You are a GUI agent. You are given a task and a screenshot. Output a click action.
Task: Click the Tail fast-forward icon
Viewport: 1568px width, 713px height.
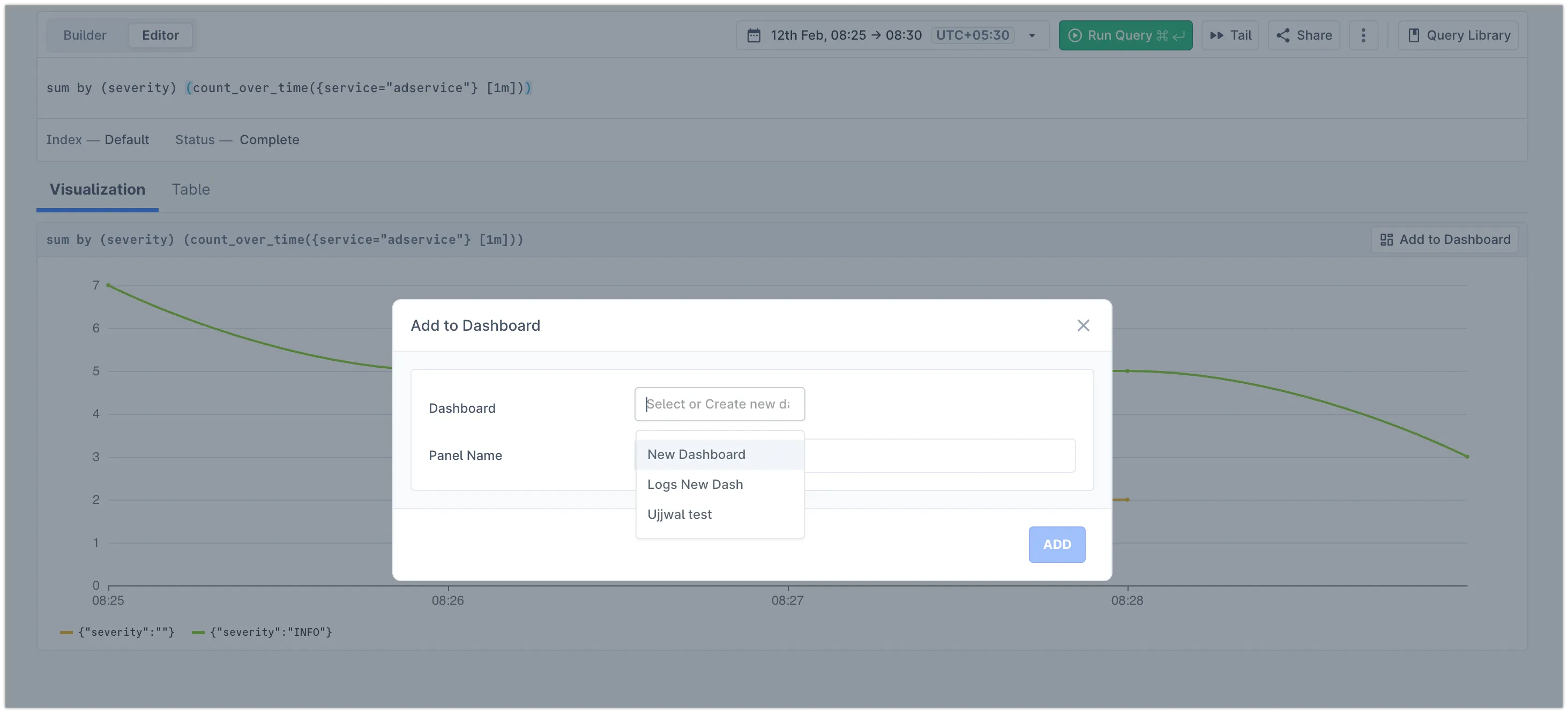click(1216, 35)
